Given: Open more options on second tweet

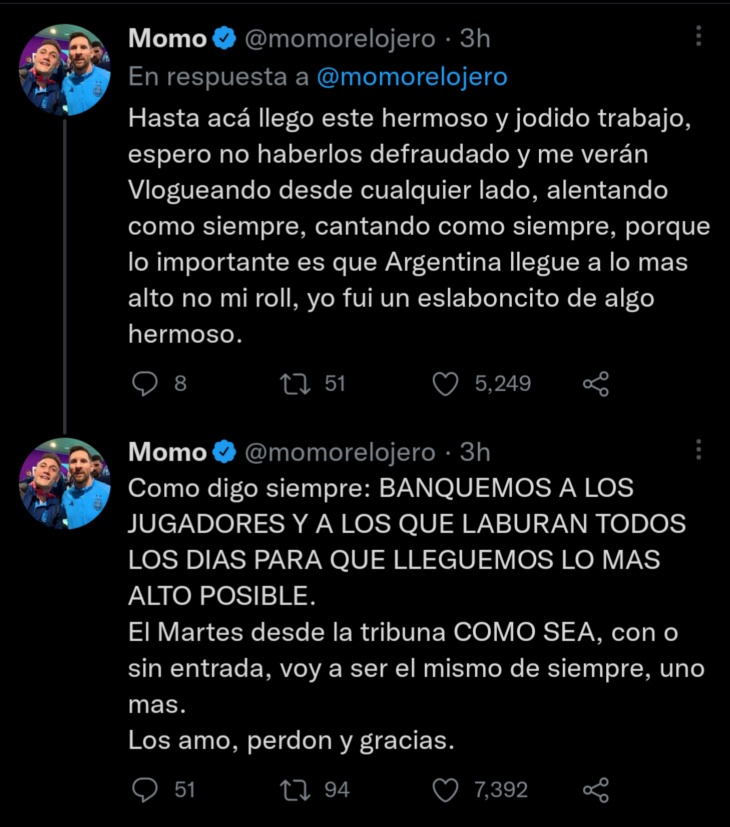Looking at the screenshot, I should coord(698,450).
